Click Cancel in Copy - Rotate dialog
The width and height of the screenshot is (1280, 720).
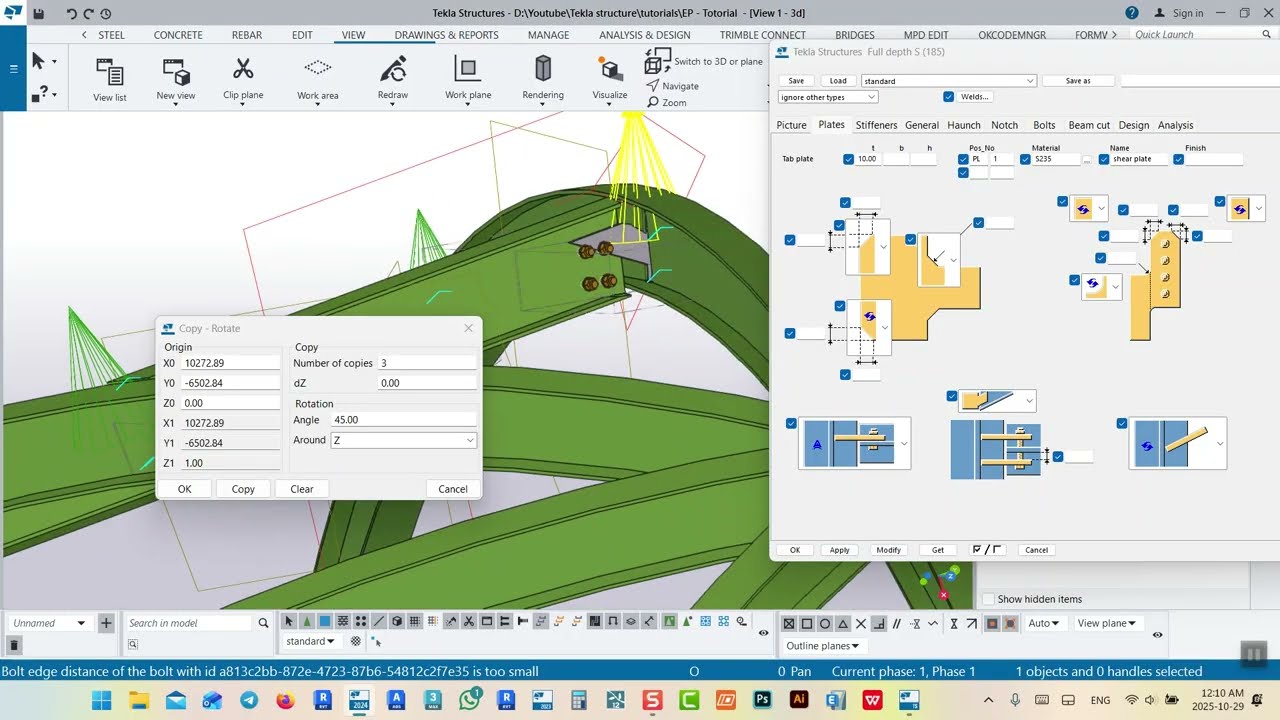coord(453,489)
